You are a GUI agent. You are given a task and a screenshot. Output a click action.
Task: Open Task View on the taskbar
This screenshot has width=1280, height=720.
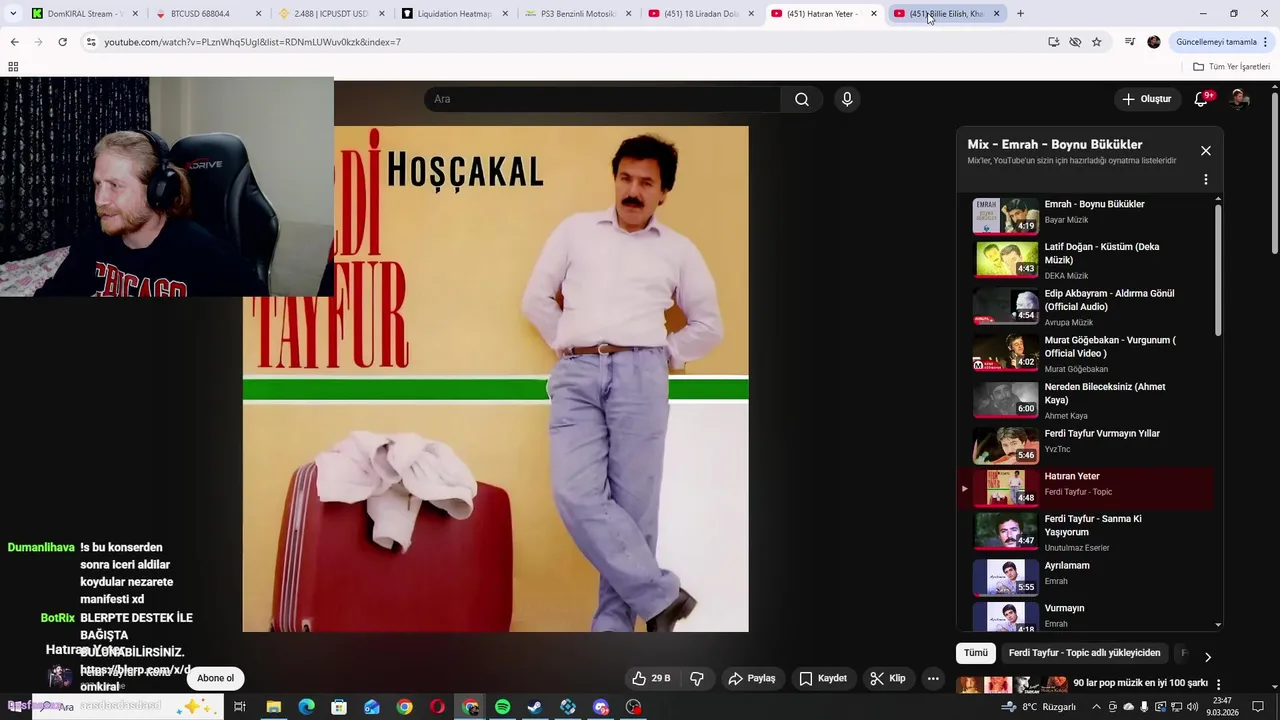240,707
